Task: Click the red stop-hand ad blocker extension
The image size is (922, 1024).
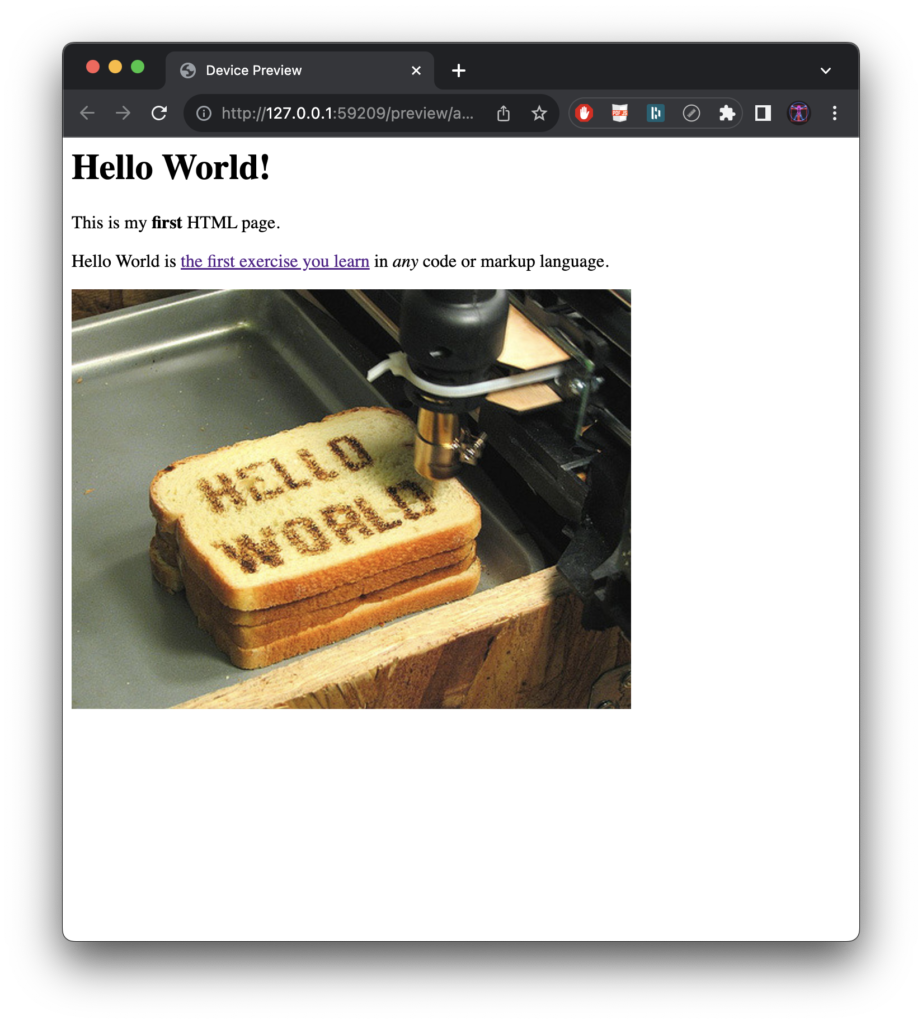Action: (584, 113)
